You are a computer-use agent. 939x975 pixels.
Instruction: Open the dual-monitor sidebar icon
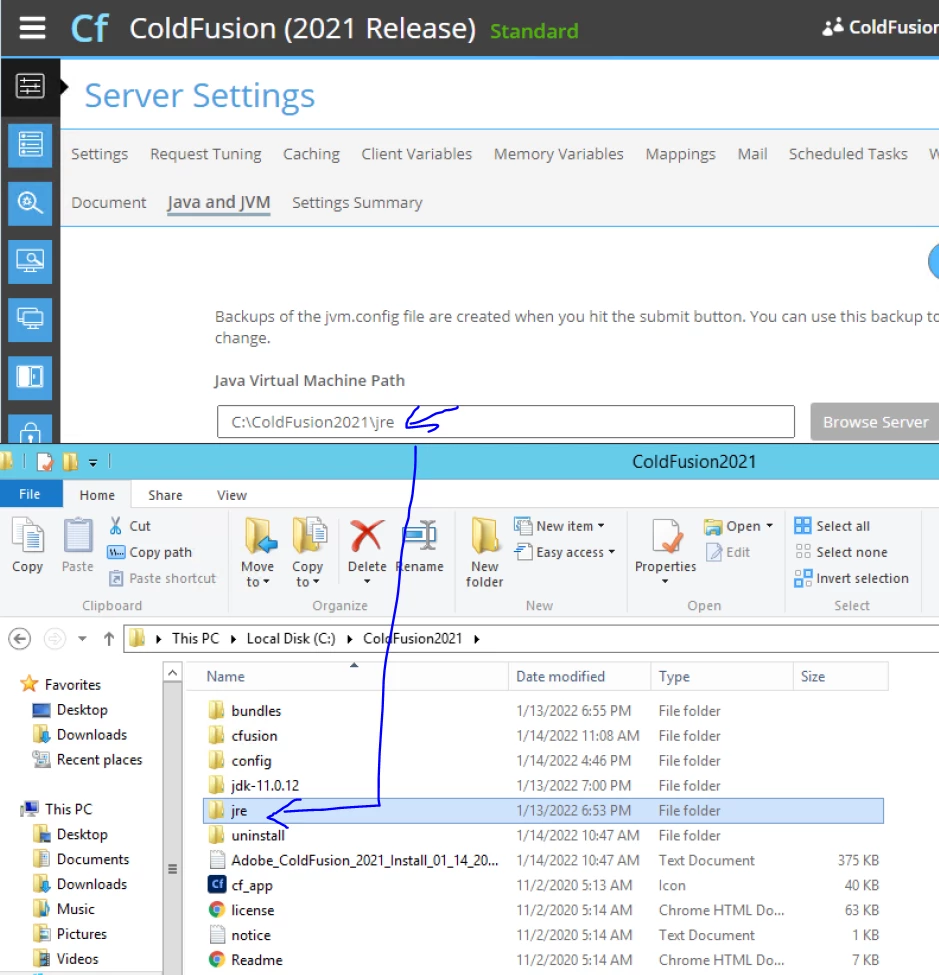point(30,320)
